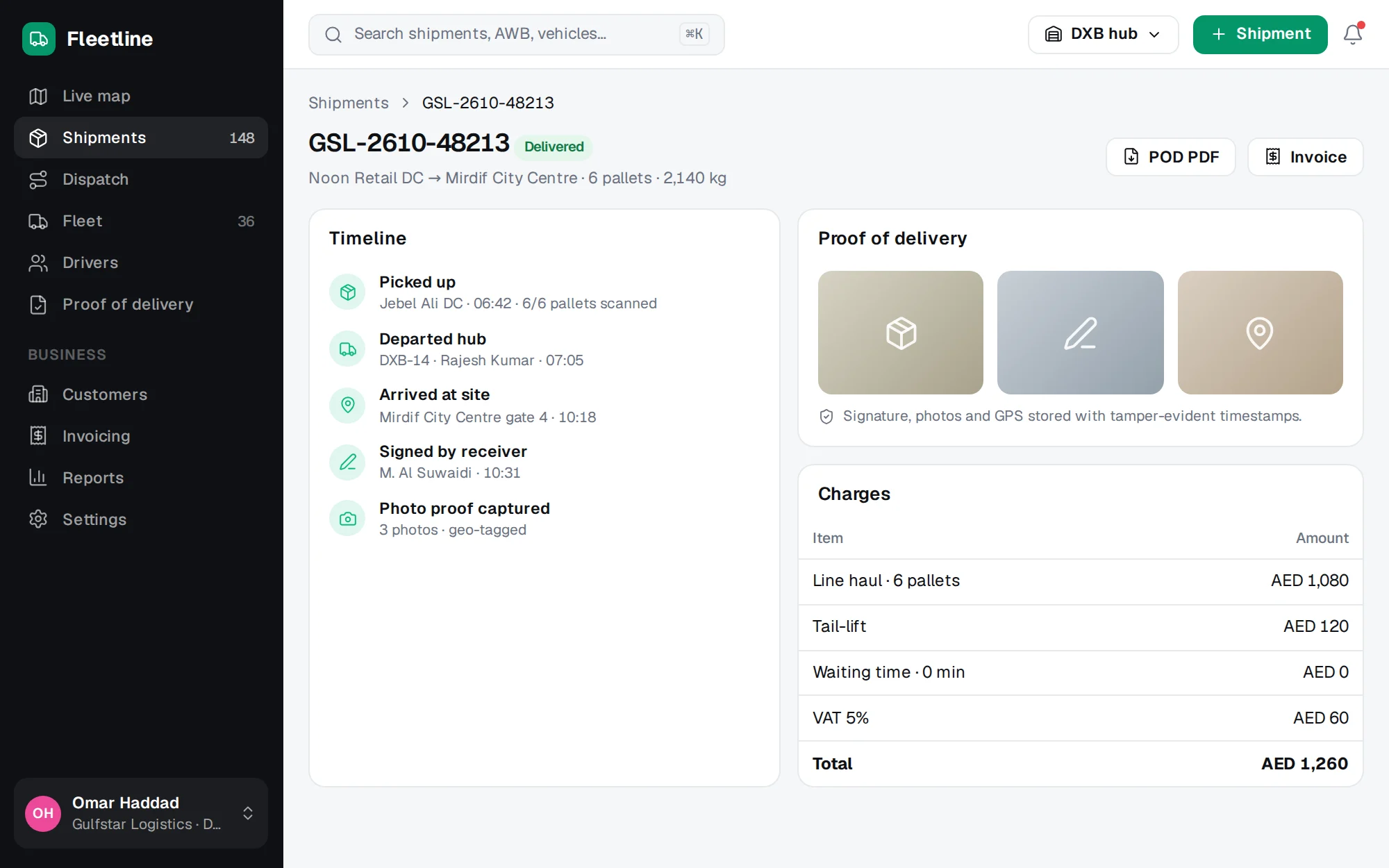Screen dimensions: 1389x868
Task: Select Dispatch from the sidebar
Action: click(x=141, y=179)
